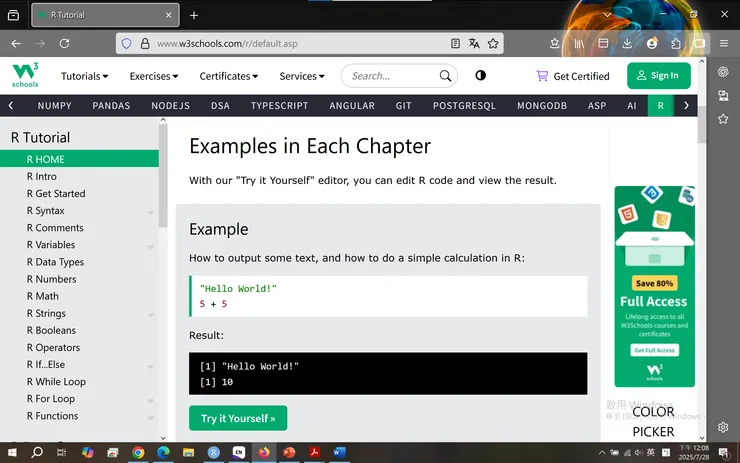Select the PANDAS topic tab
Viewport: 740px width, 463px height.
[x=111, y=106]
